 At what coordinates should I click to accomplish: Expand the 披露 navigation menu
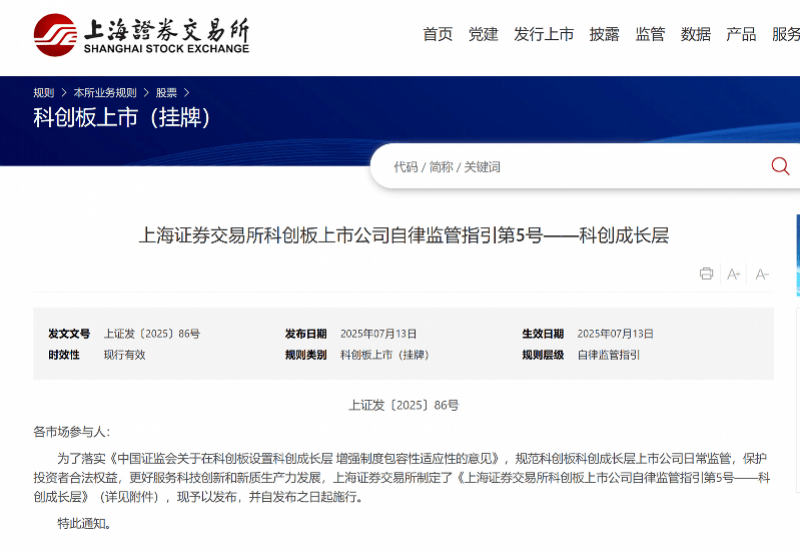click(x=604, y=34)
